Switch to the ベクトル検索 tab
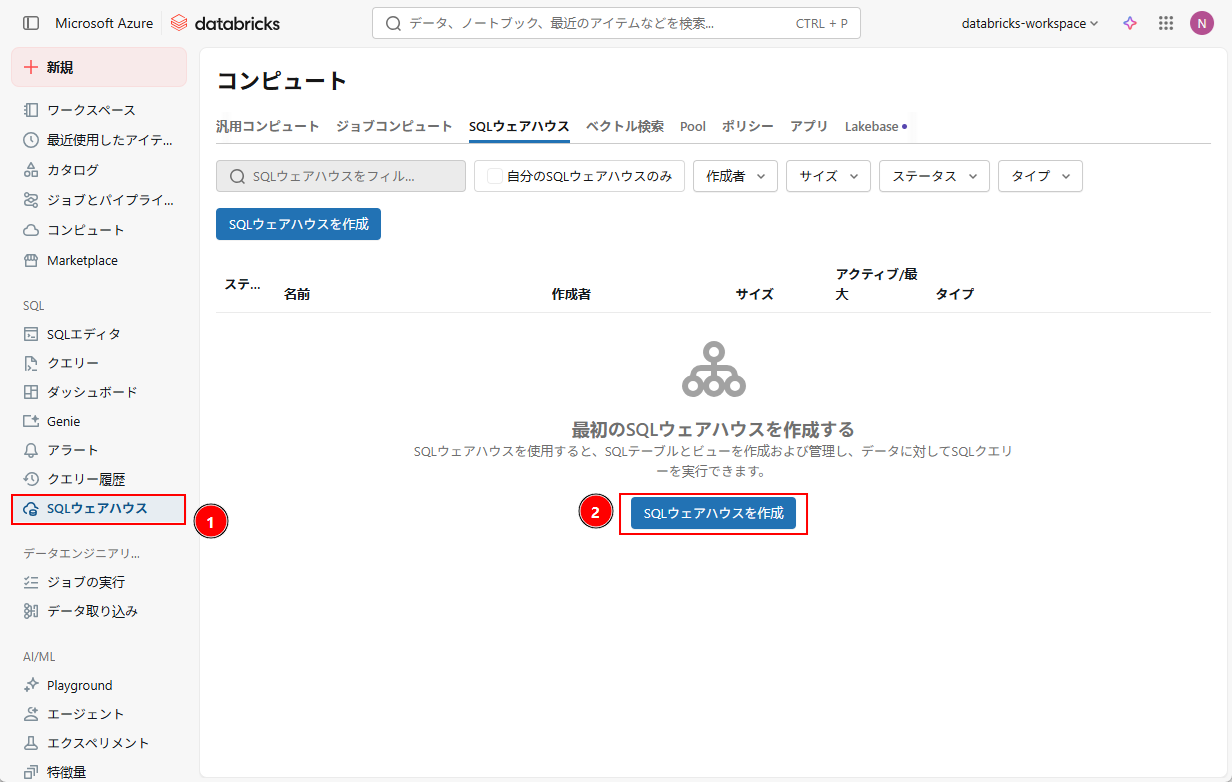This screenshot has width=1232, height=782. [624, 126]
